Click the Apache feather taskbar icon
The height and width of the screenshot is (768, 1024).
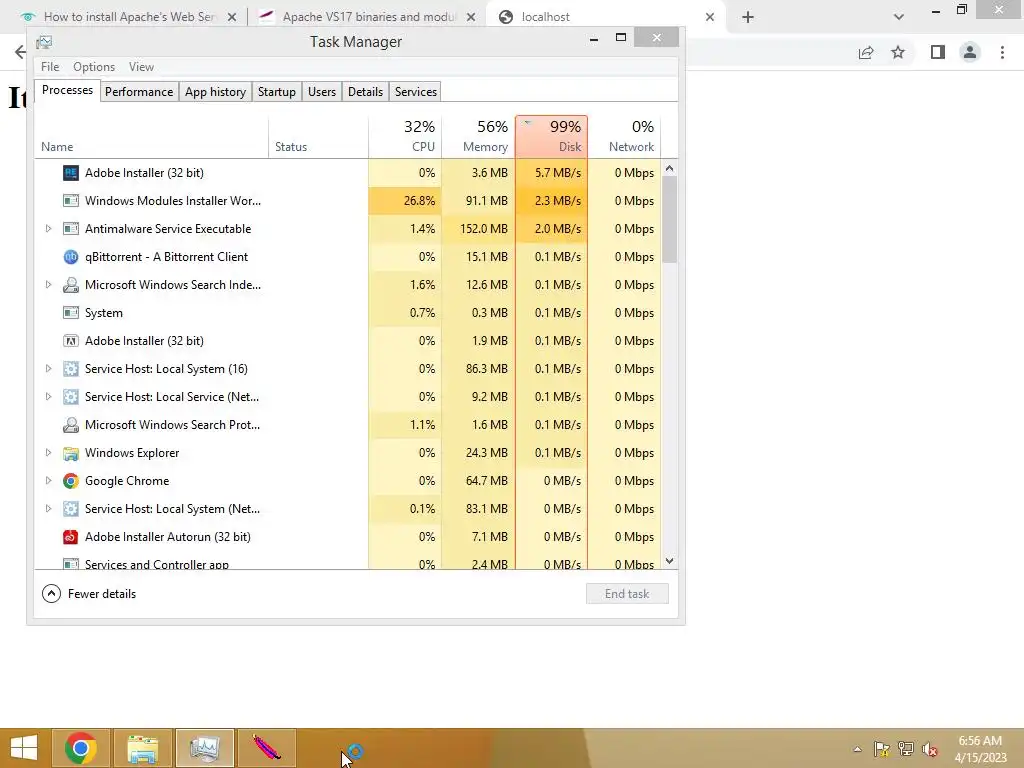266,748
